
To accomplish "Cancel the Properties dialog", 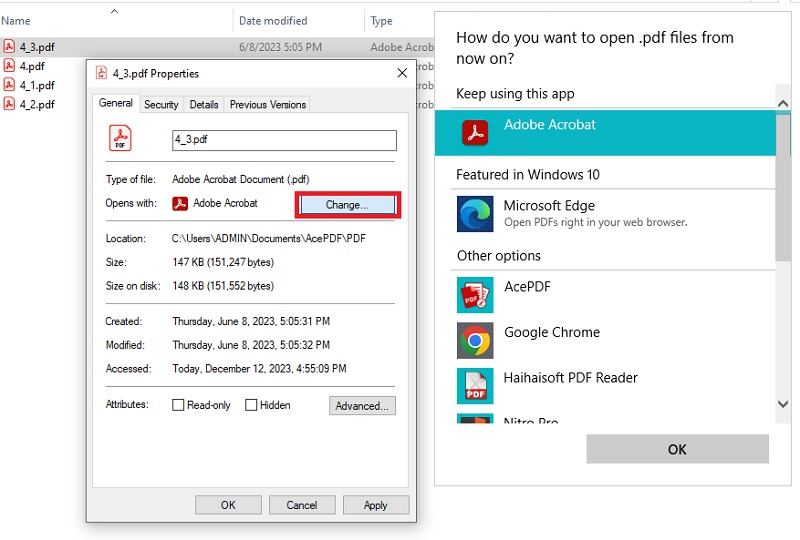I will point(302,505).
